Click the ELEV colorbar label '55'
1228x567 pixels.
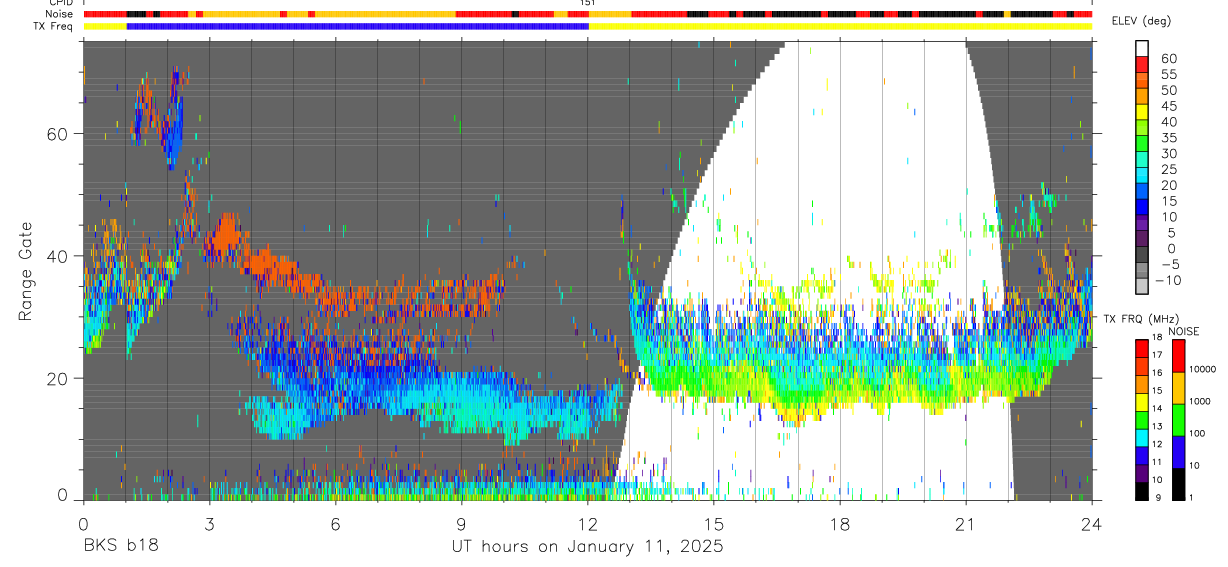pyautogui.click(x=1169, y=74)
